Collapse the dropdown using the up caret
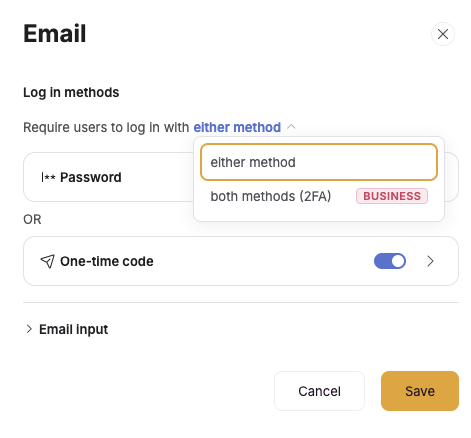471x438 pixels. coord(291,127)
